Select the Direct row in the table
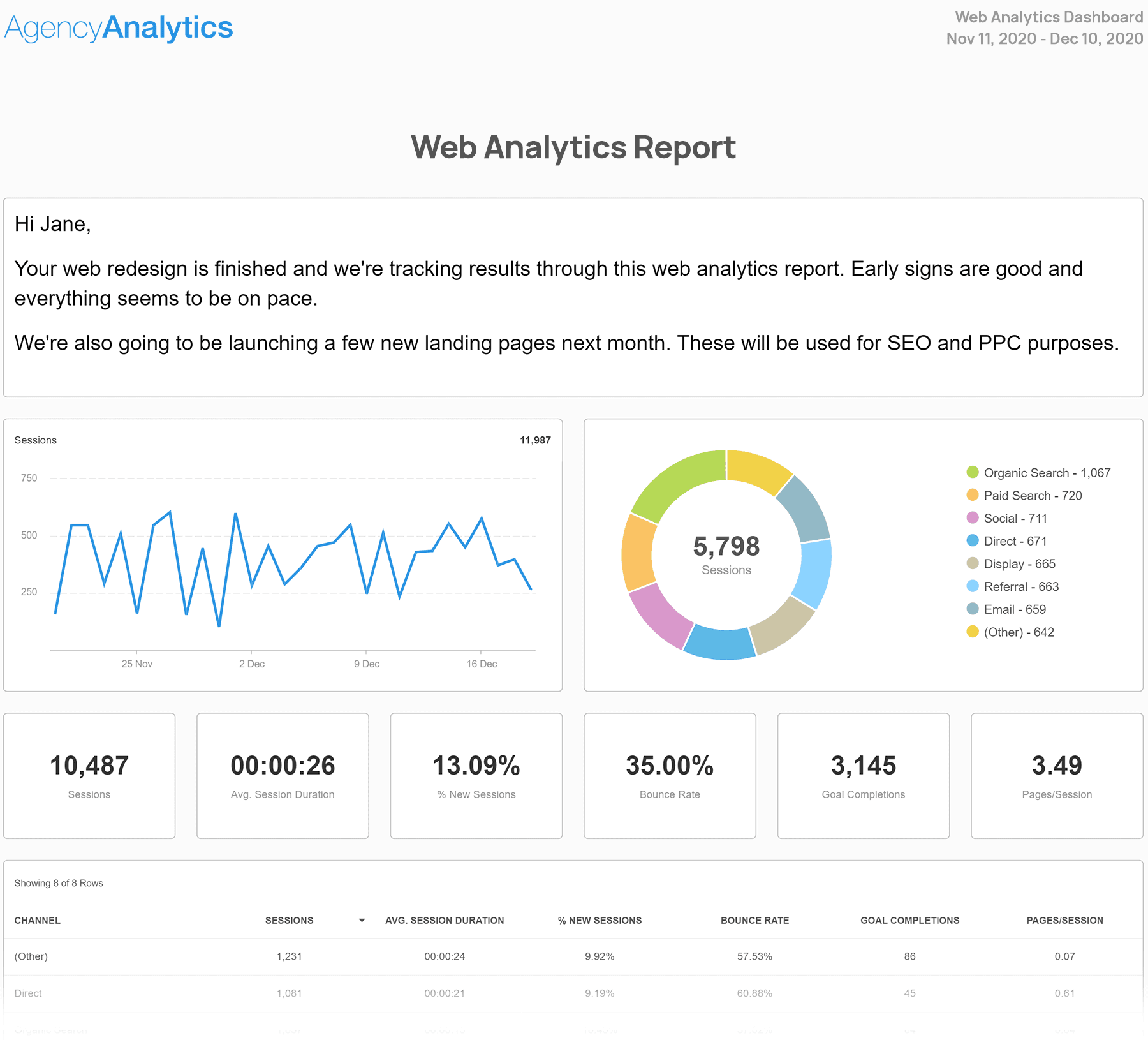 (x=28, y=993)
